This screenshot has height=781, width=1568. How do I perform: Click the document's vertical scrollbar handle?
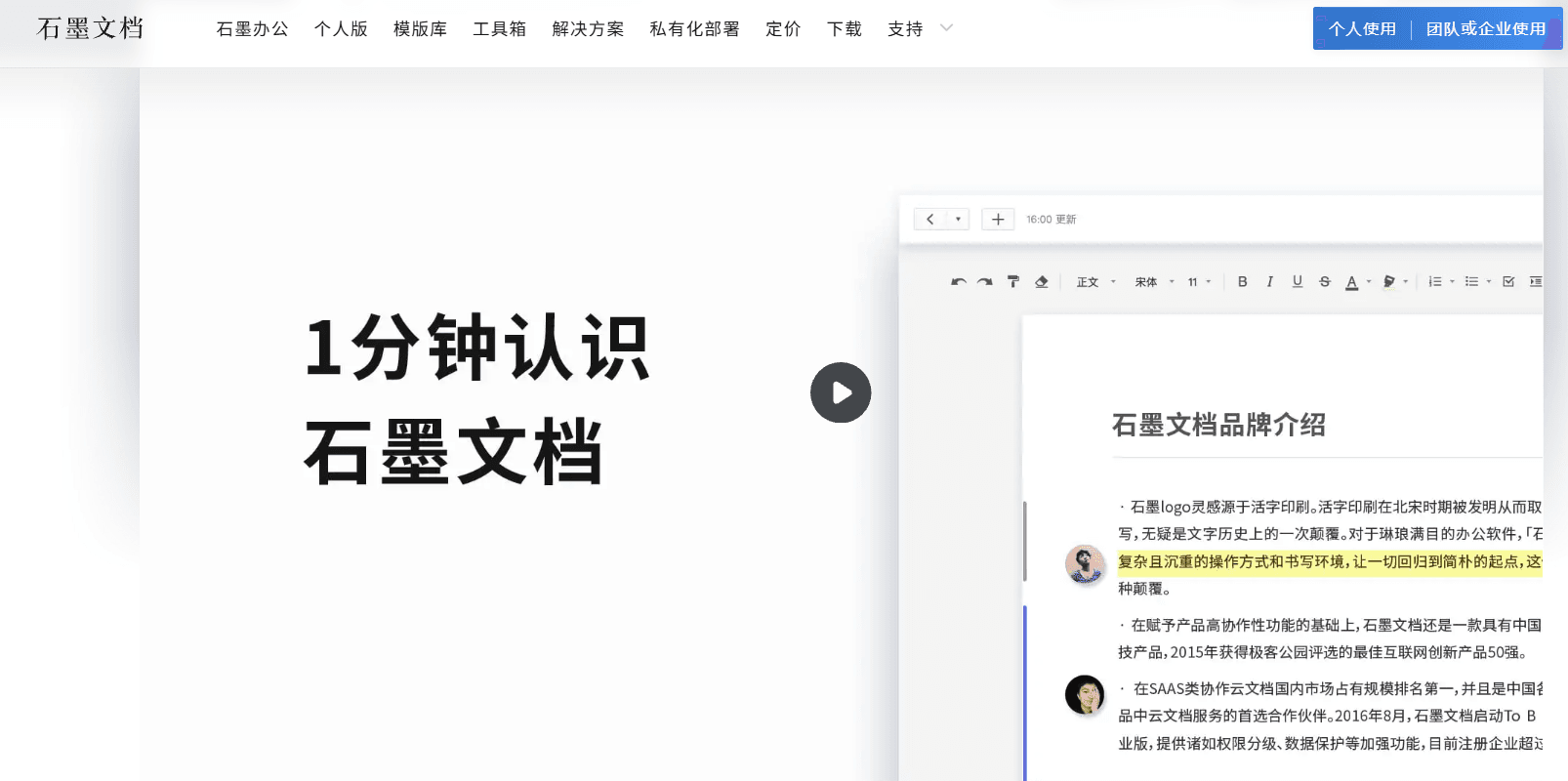coord(1024,541)
